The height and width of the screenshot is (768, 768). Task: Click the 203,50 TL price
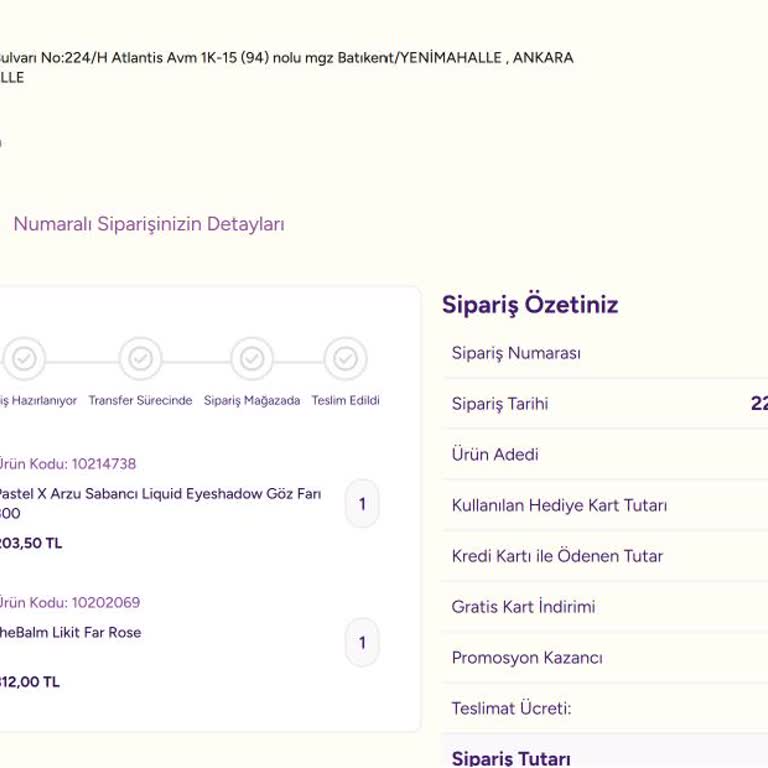[31, 543]
